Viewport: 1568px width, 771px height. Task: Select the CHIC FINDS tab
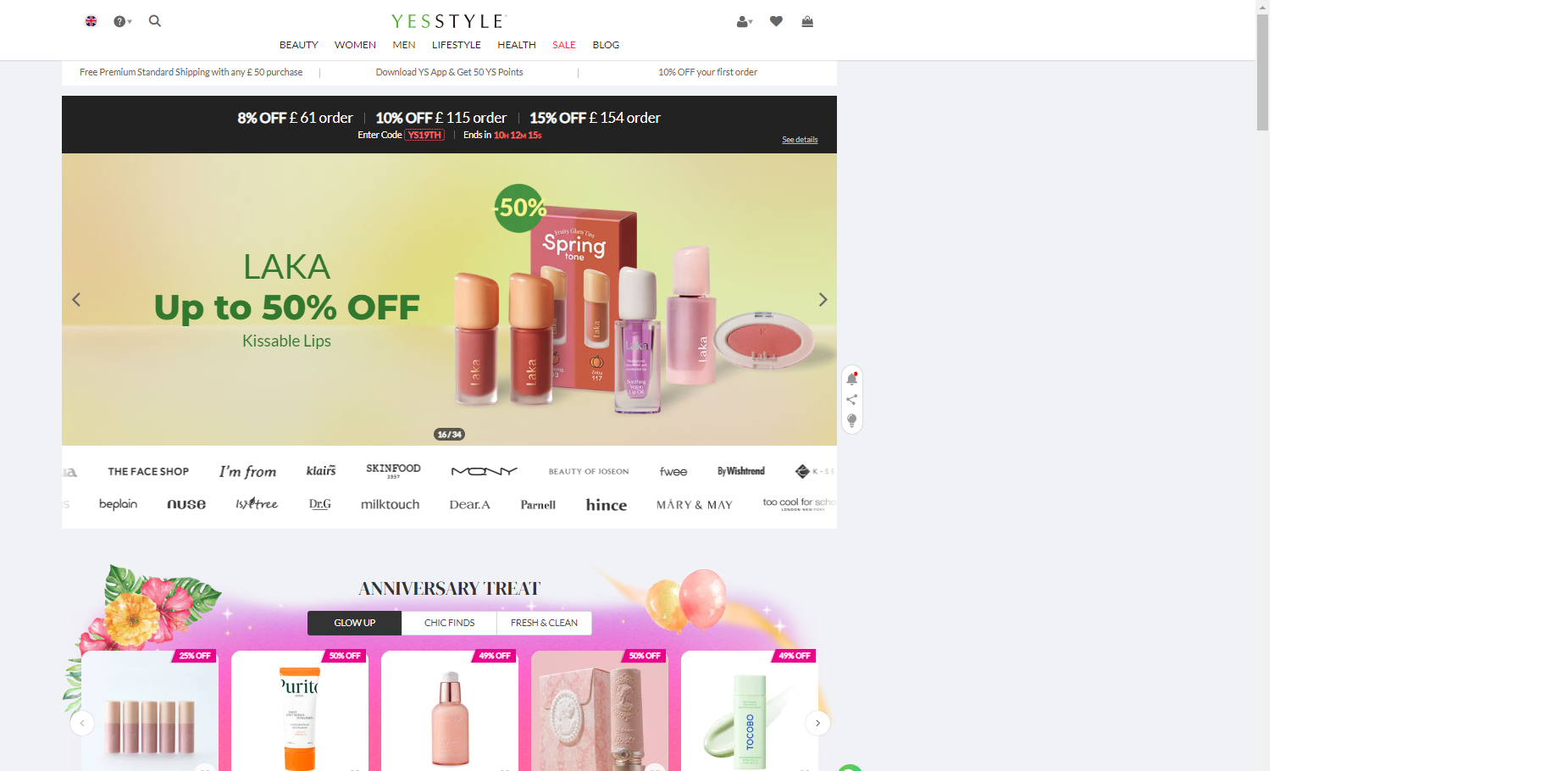click(449, 623)
